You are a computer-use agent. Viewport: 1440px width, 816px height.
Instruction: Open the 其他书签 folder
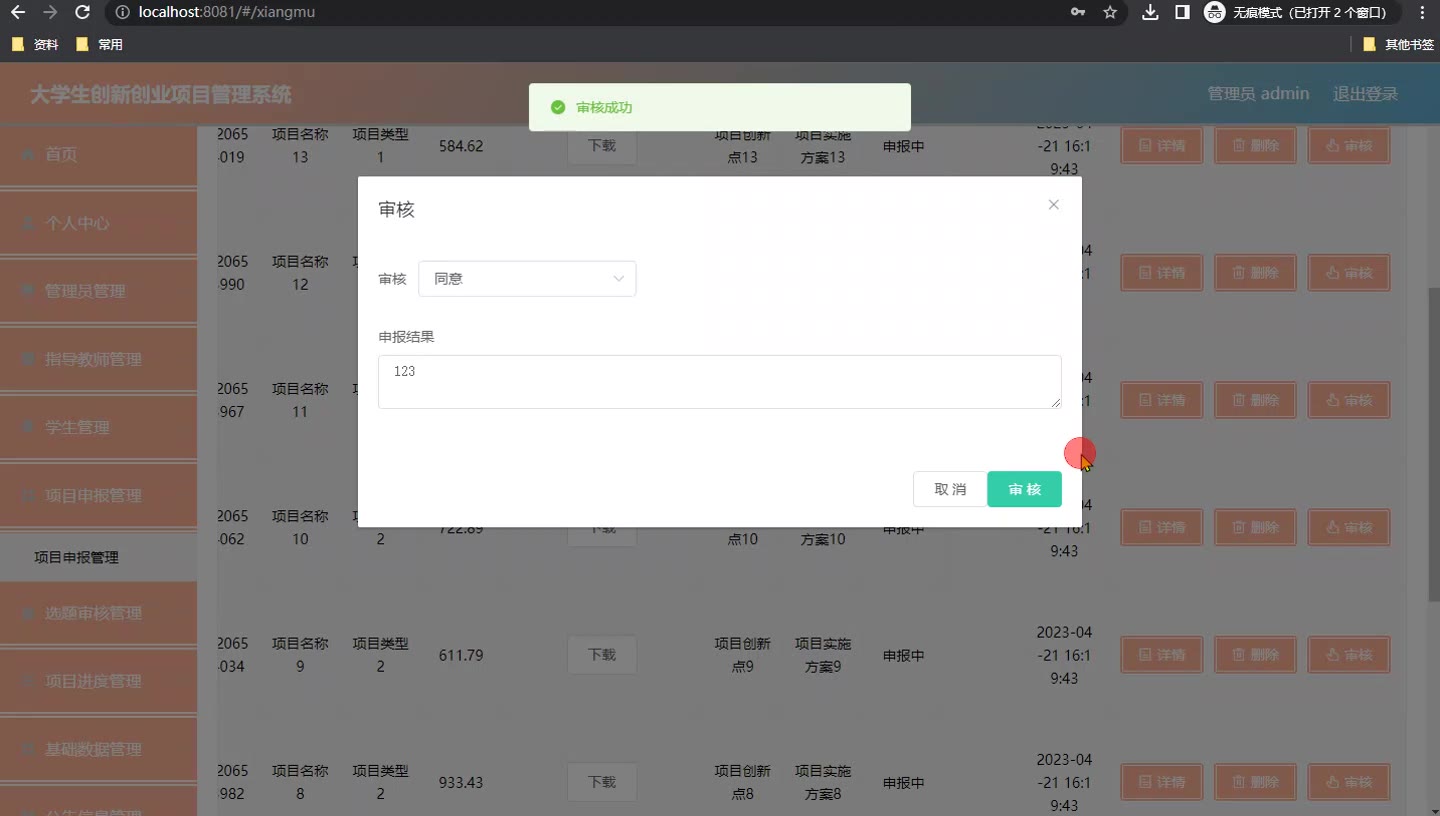[1398, 45]
